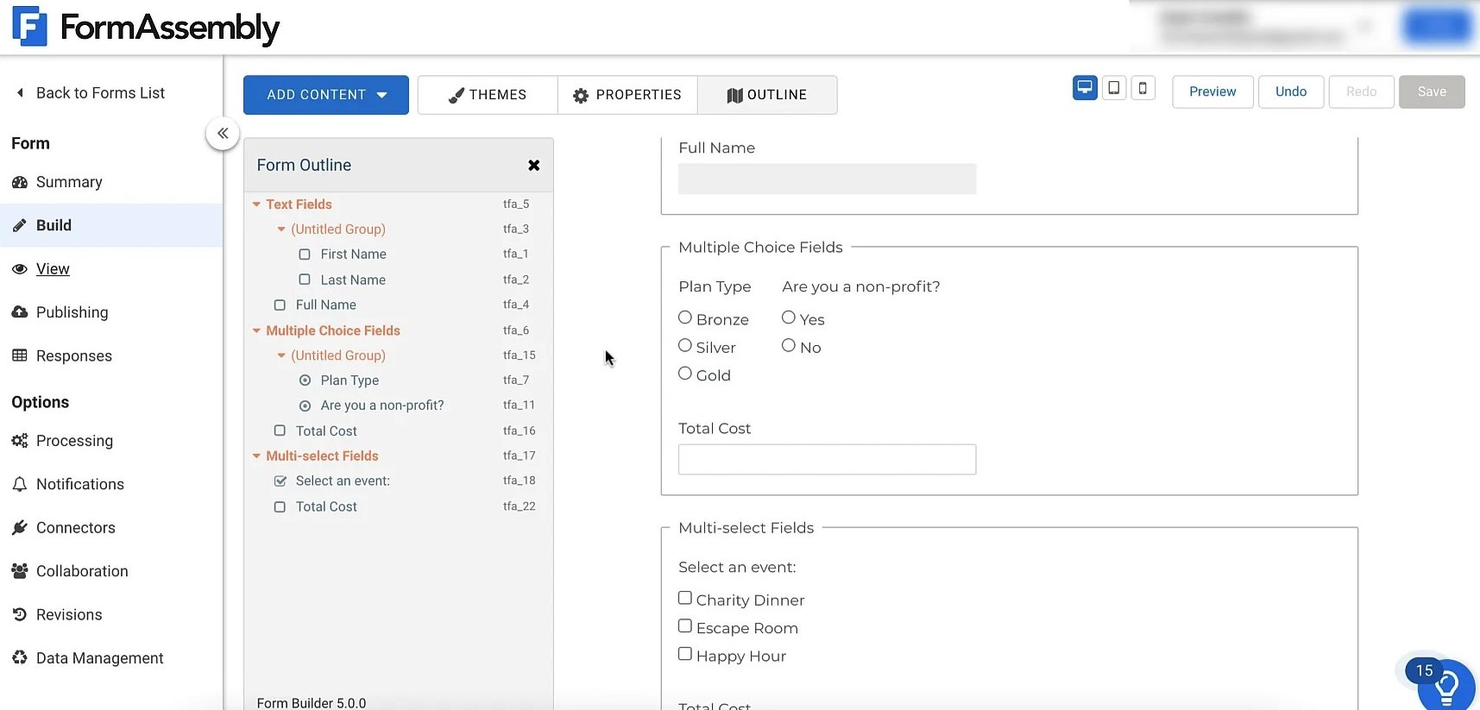Viewport: 1480px width, 710px height.
Task: Check the Charity Dinner checkbox
Action: pyautogui.click(x=685, y=597)
